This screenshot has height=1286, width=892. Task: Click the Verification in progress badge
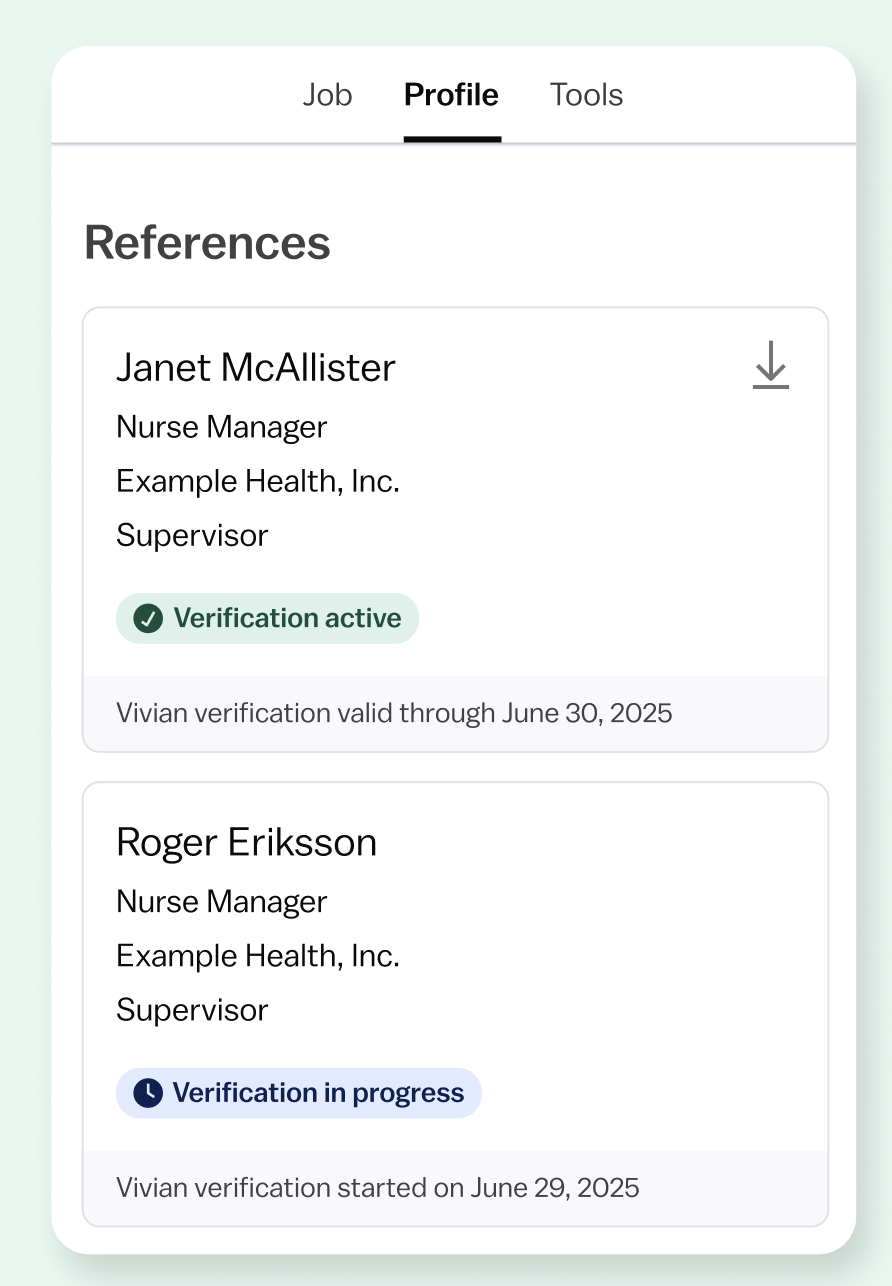tap(298, 1093)
